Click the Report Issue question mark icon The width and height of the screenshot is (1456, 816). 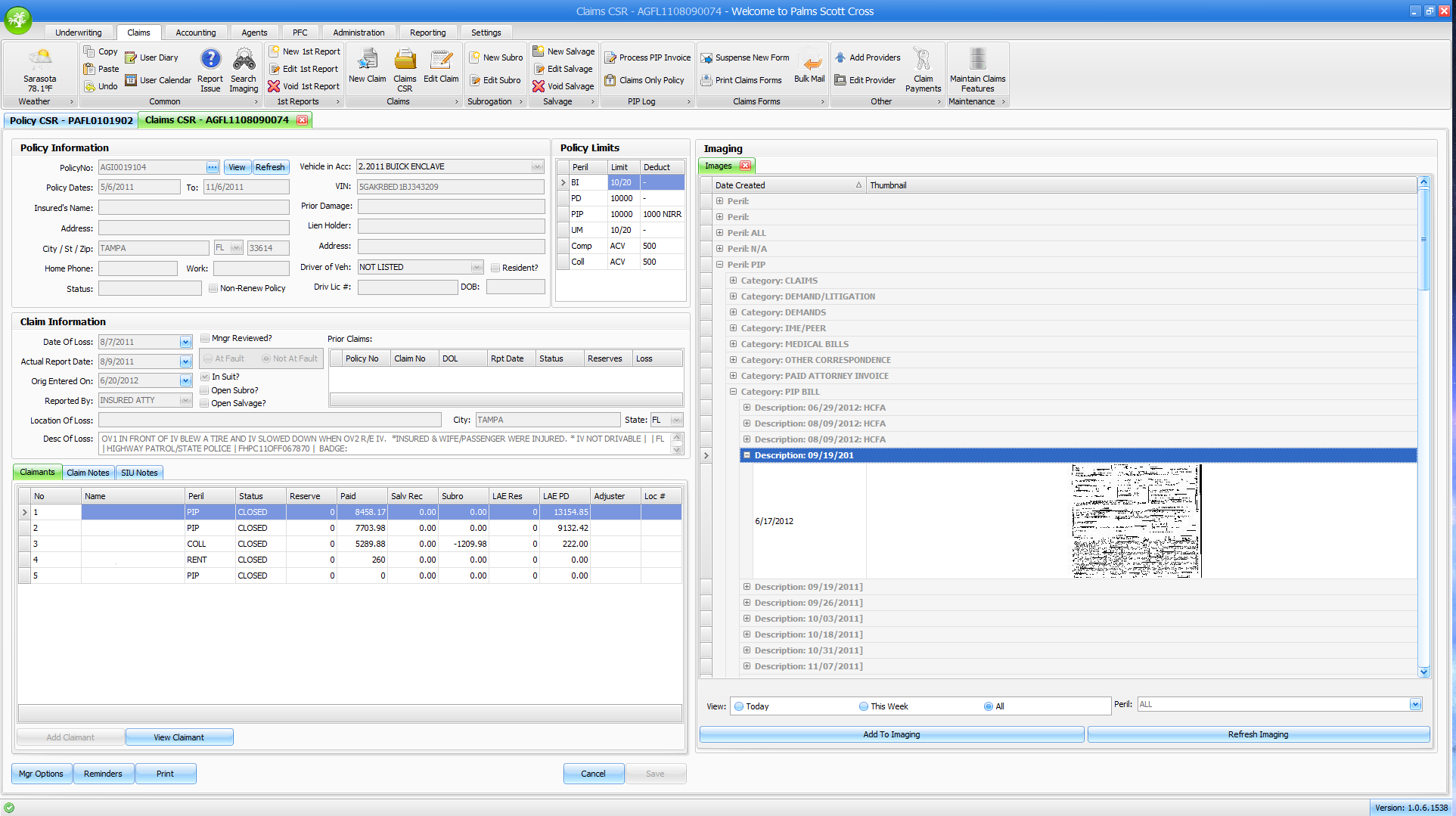click(210, 61)
